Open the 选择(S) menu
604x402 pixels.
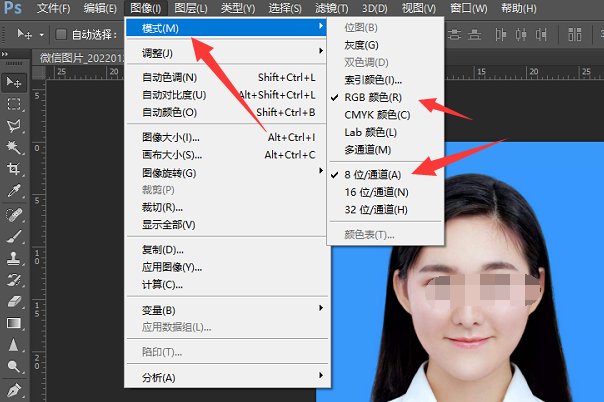[x=285, y=8]
